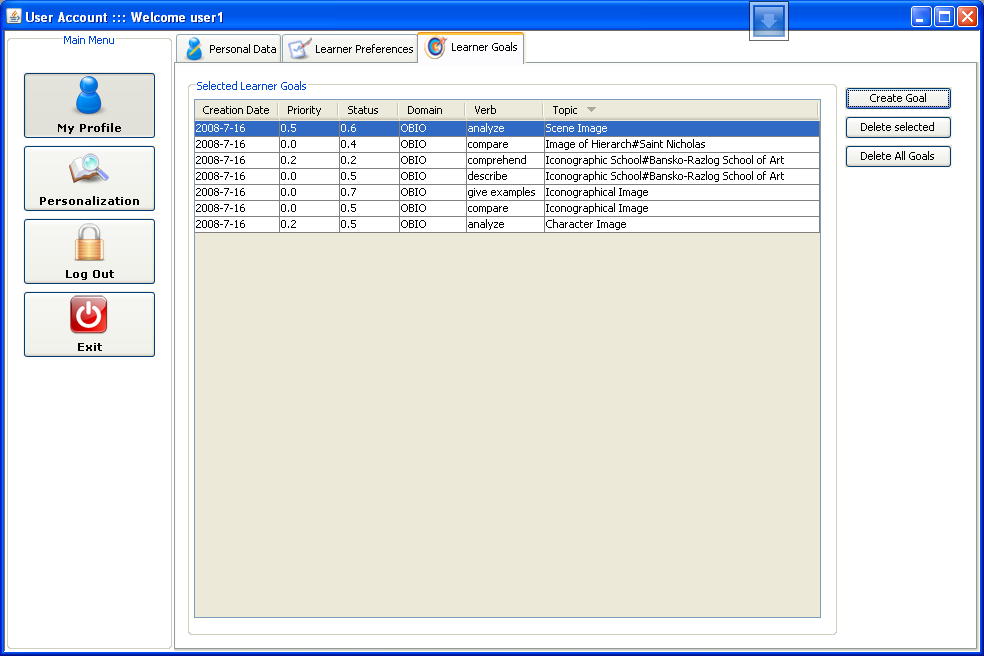Screen dimensions: 984x656
Task: Sort by the Priority column header
Action: (308, 110)
